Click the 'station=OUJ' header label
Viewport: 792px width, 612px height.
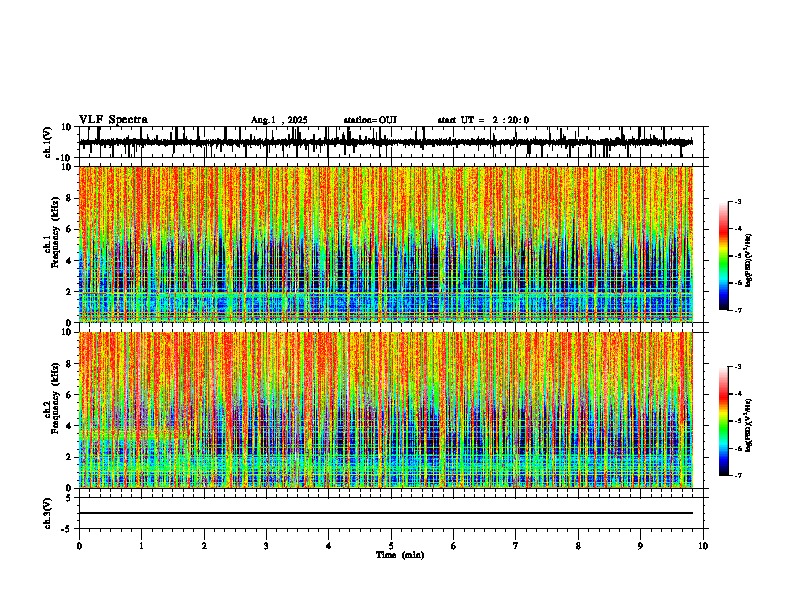pyautogui.click(x=370, y=120)
